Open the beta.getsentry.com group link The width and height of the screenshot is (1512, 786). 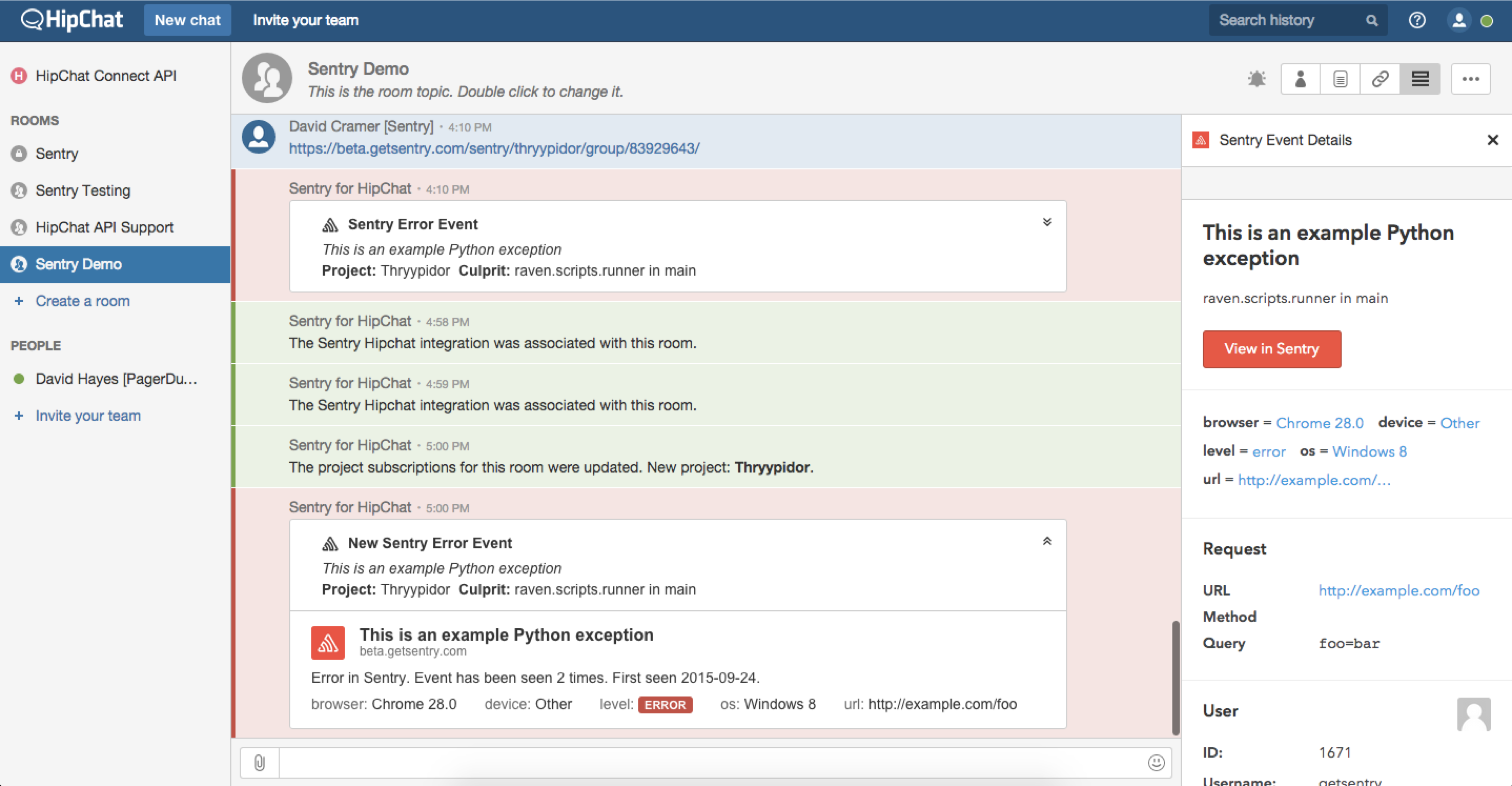click(494, 148)
